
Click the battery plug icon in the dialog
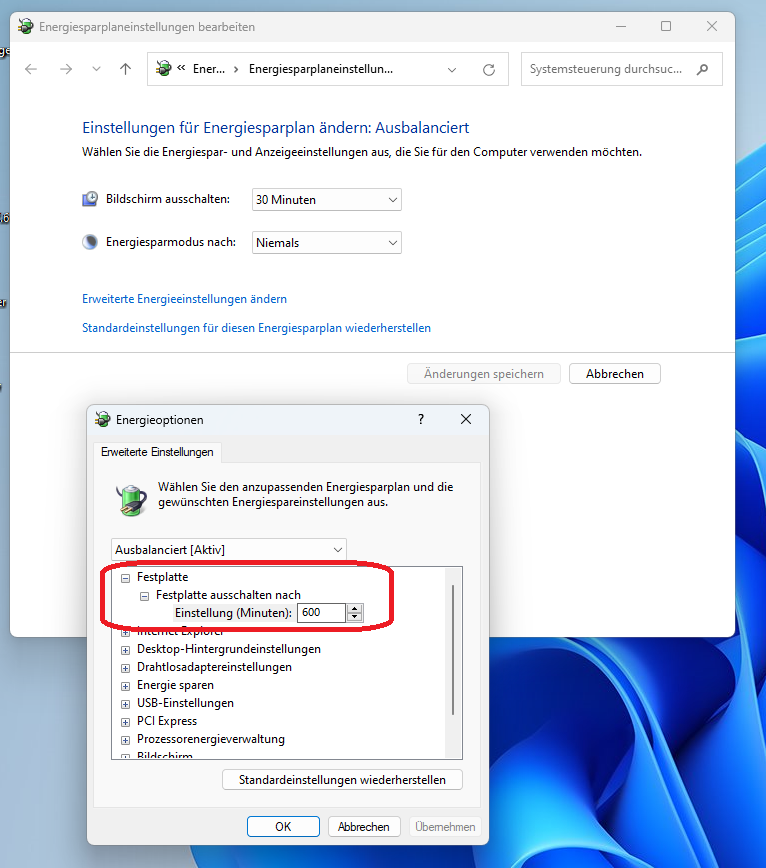click(x=131, y=499)
